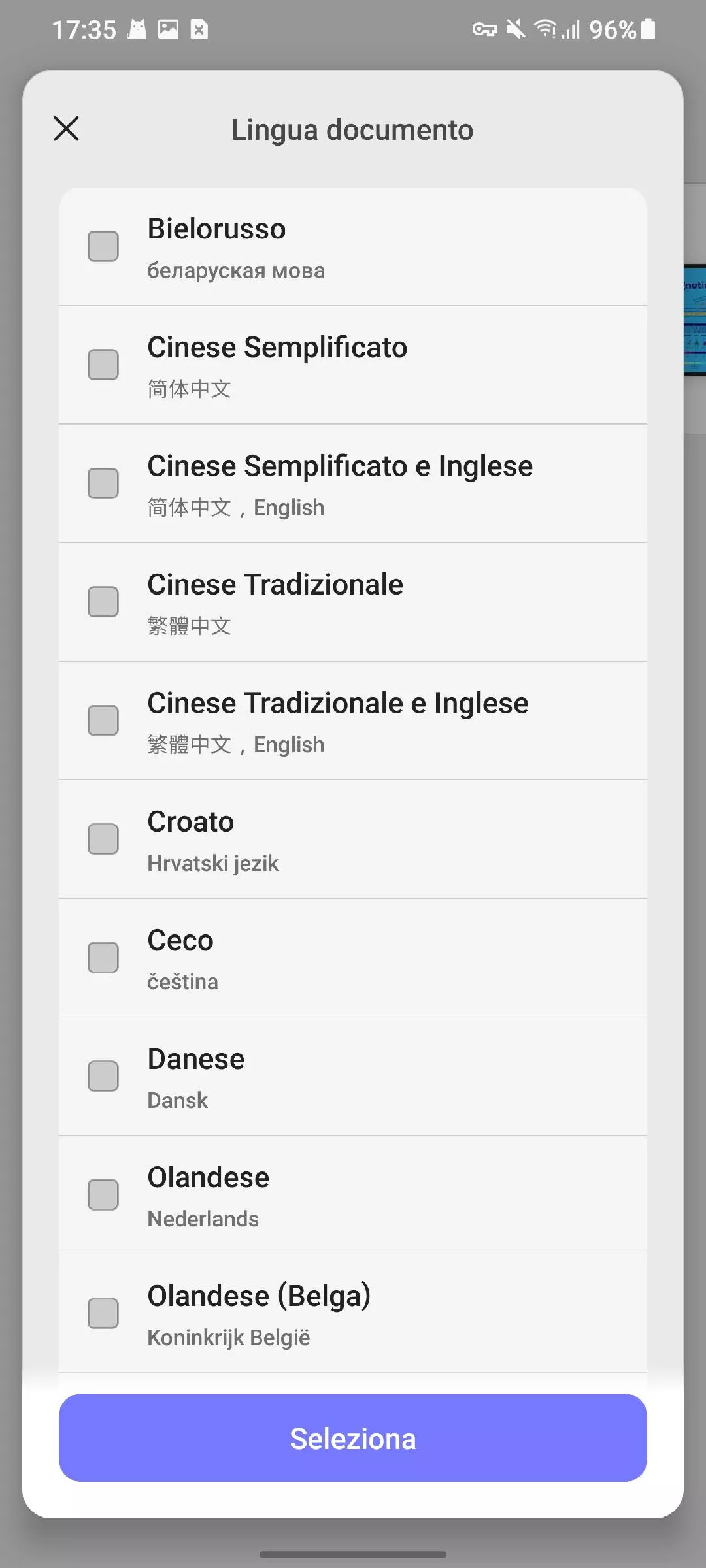This screenshot has height=1568, width=706.
Task: Enable the Olandese checkbox
Action: tap(103, 1195)
